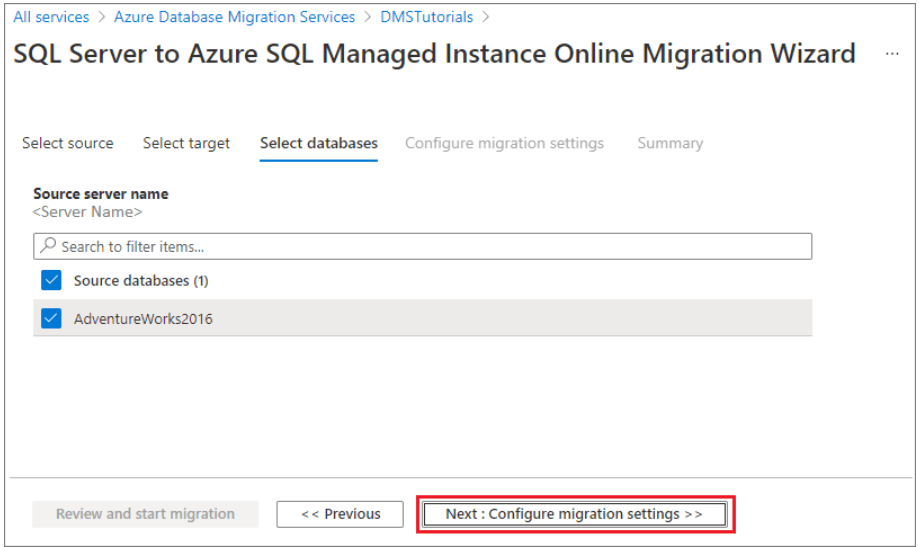
Task: Uncheck the AdventureWorks2016 database checkbox
Action: (51, 319)
